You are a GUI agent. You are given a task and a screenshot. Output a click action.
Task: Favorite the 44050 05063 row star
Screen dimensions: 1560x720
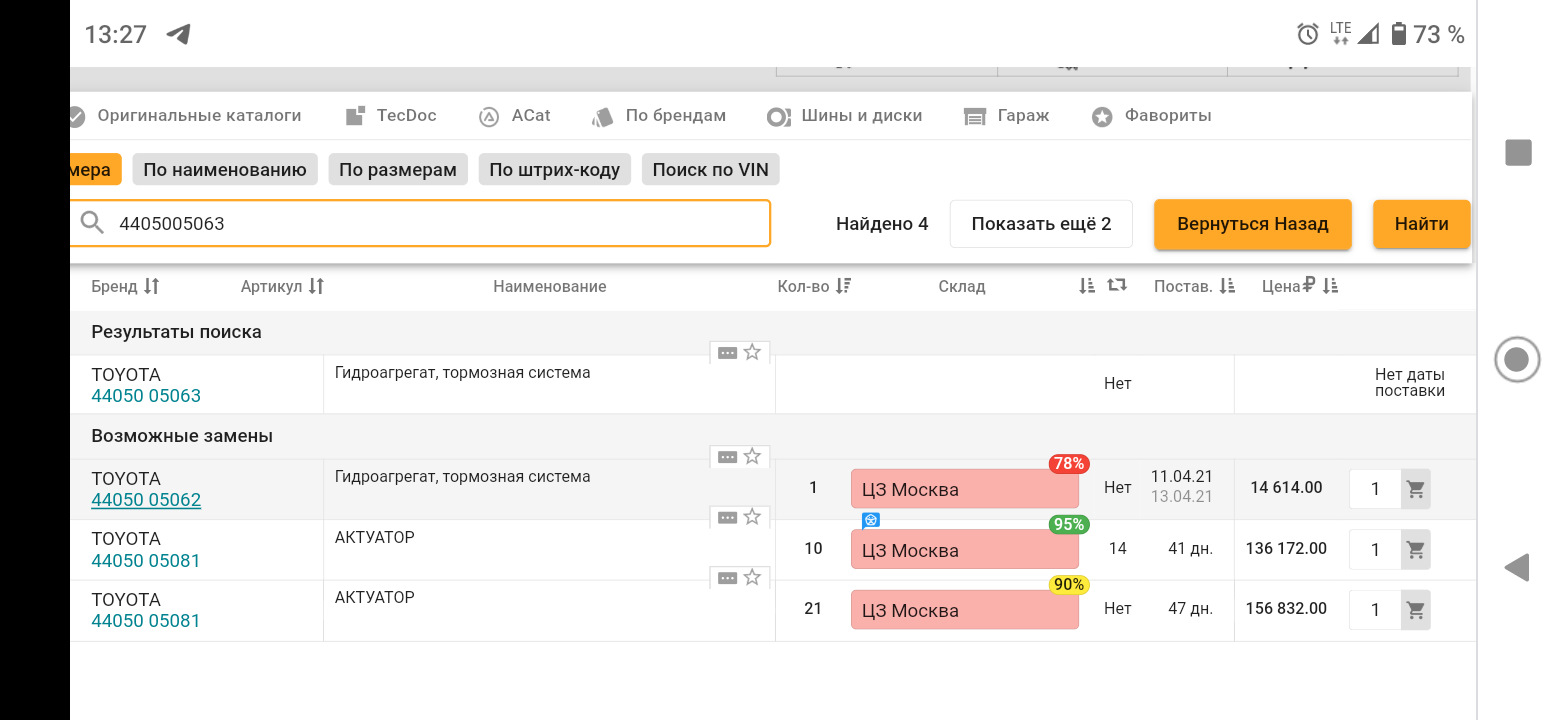pos(753,352)
